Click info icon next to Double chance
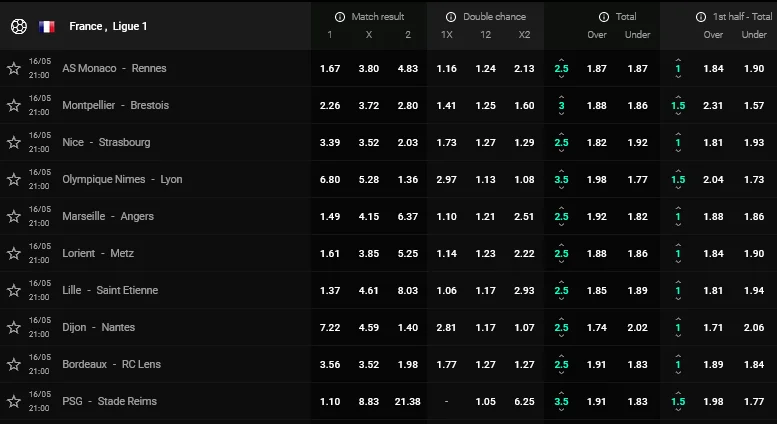Screen dimensions: 777x424 tap(452, 17)
